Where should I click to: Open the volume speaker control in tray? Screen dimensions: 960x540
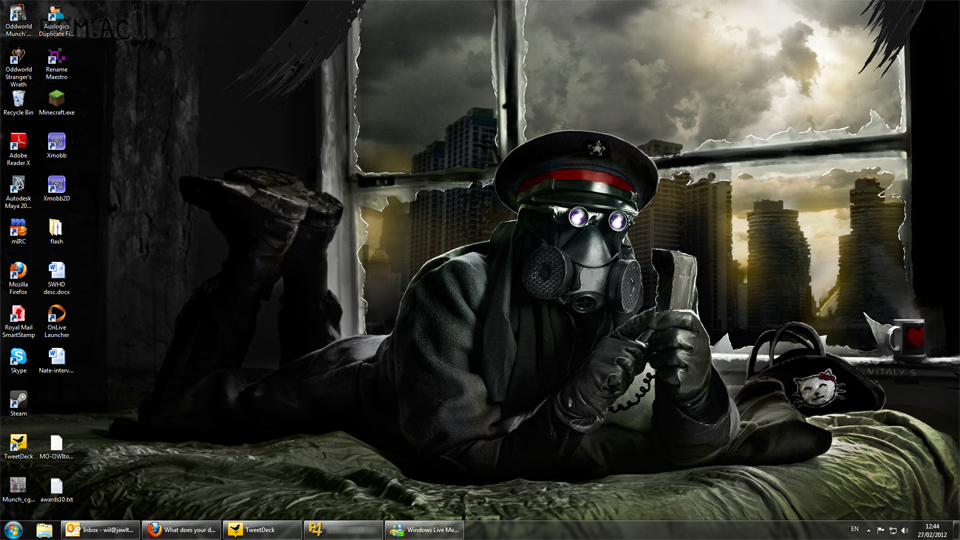point(905,530)
